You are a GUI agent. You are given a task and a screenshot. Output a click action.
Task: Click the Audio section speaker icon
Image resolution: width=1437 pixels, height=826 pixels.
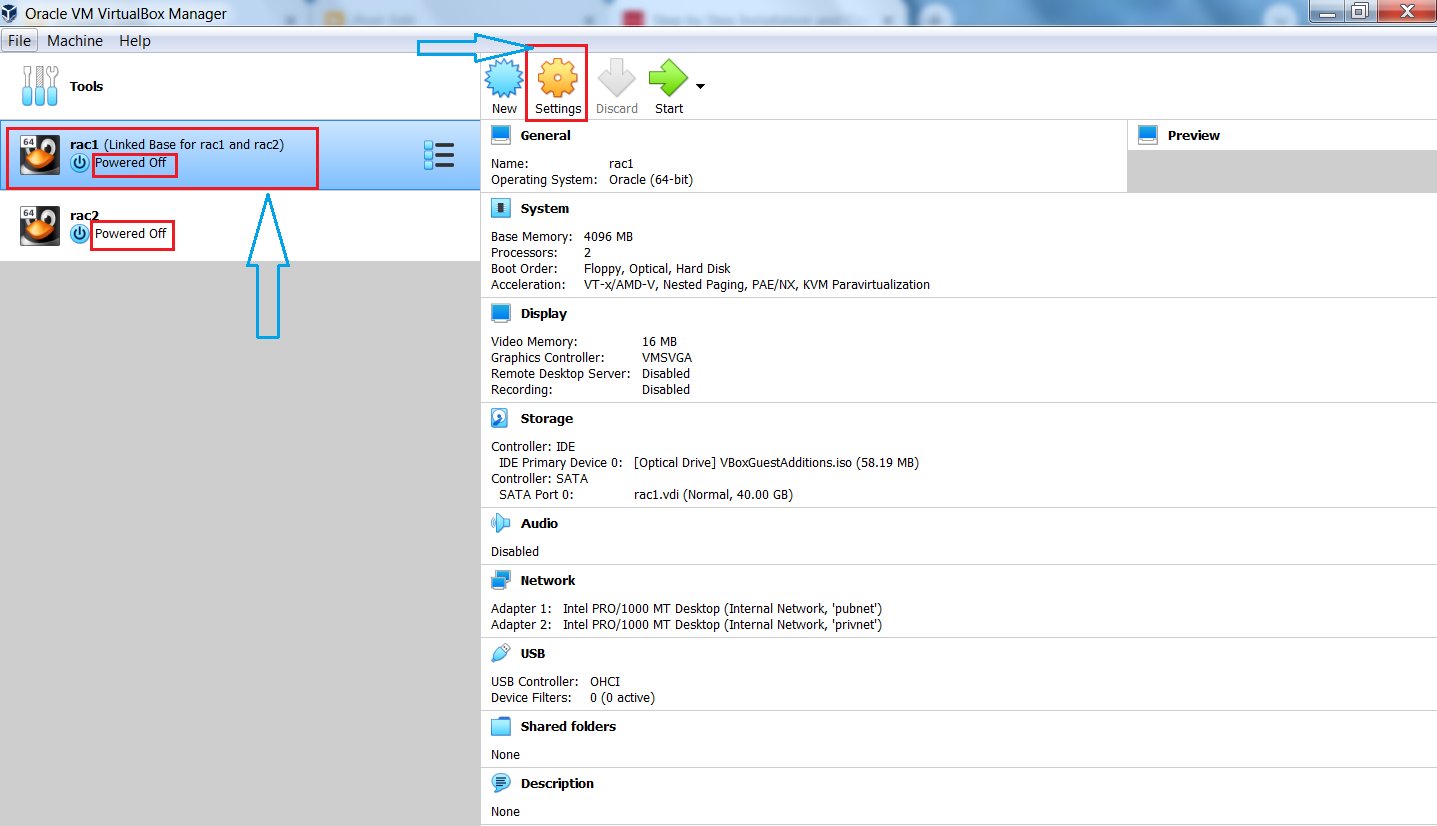[x=501, y=523]
